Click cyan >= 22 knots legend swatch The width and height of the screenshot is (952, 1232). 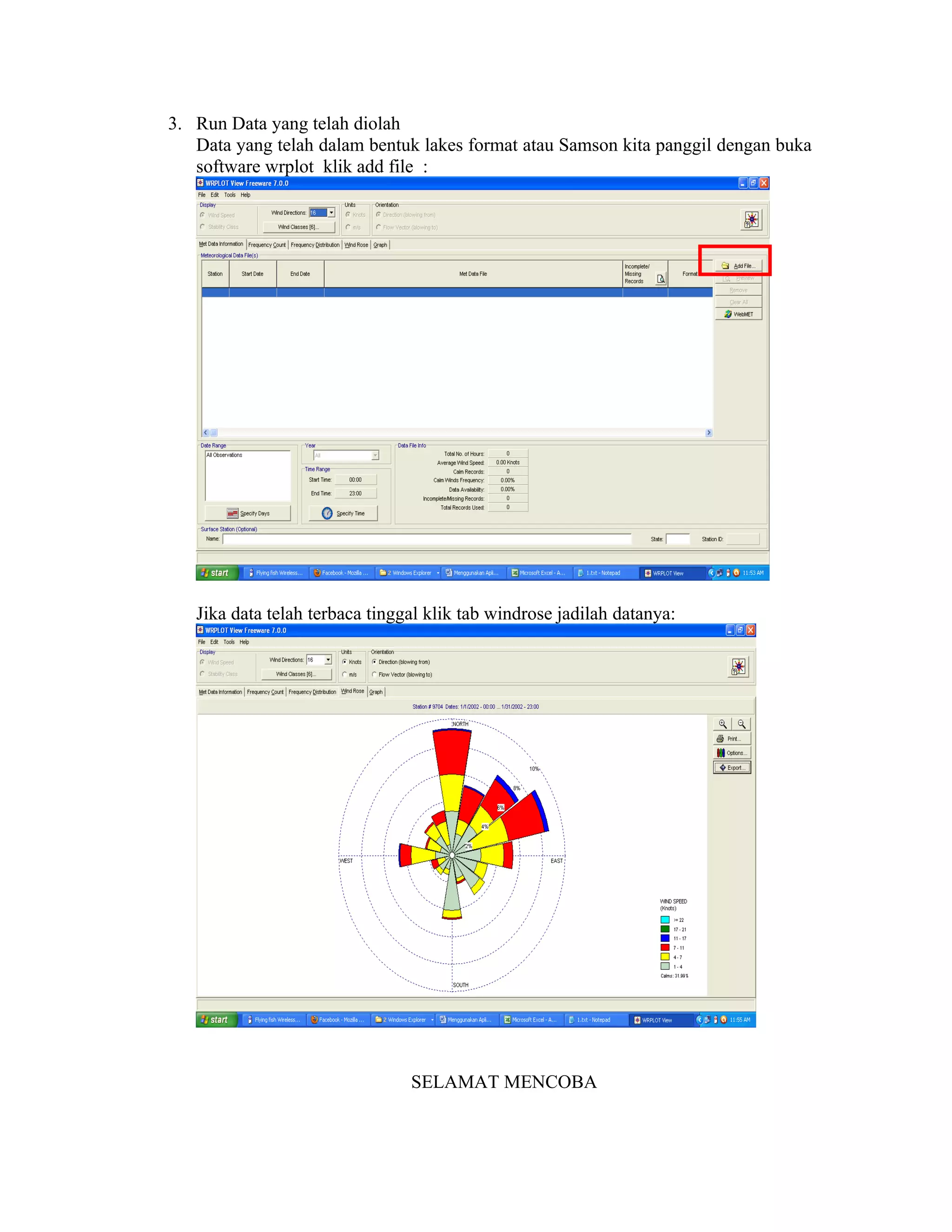click(x=665, y=920)
